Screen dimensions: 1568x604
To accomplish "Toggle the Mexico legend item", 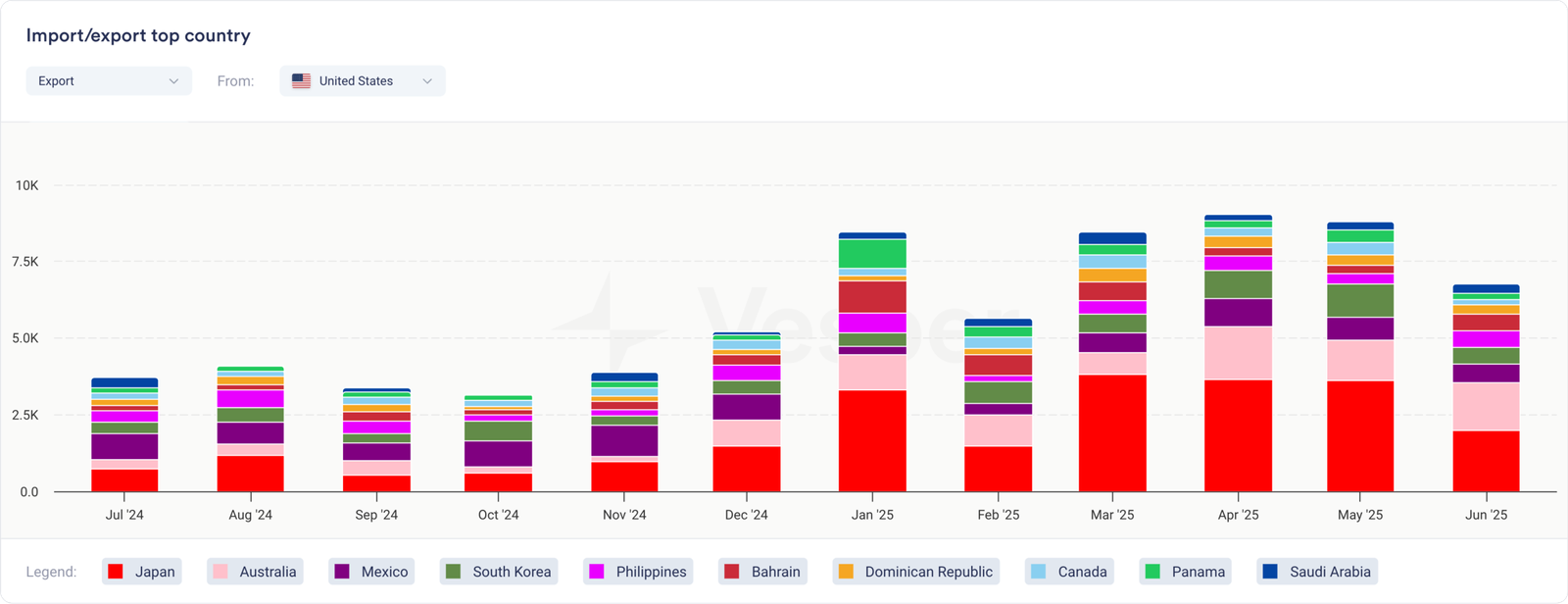I will [371, 572].
